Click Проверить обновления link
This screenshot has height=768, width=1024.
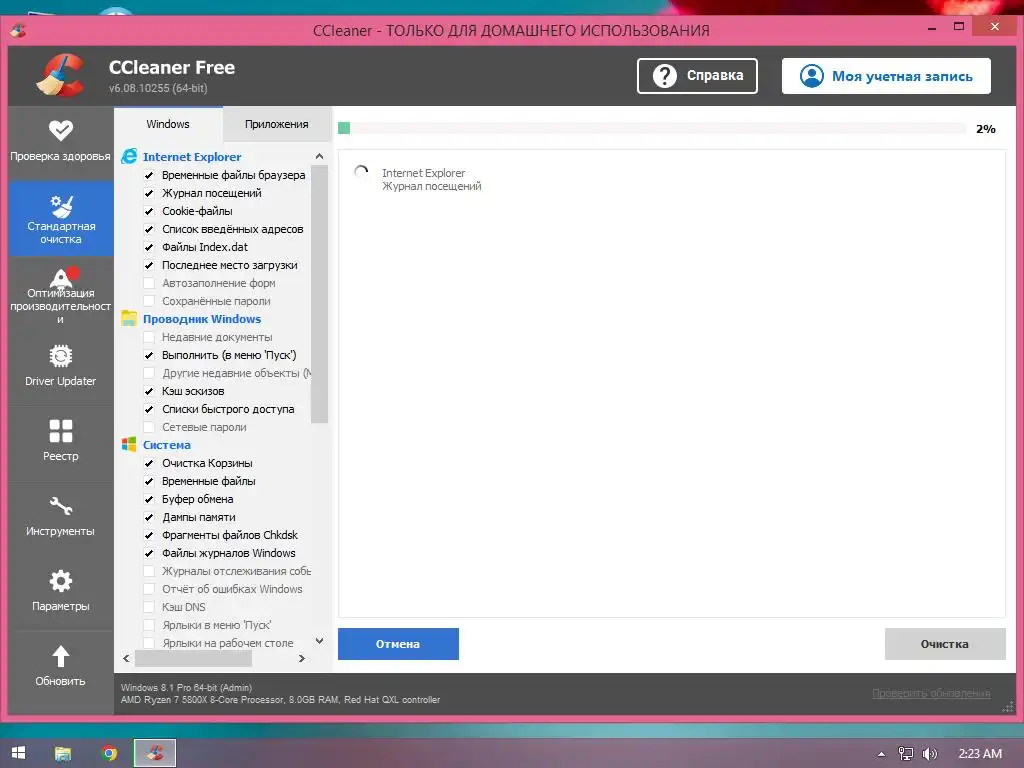point(931,693)
